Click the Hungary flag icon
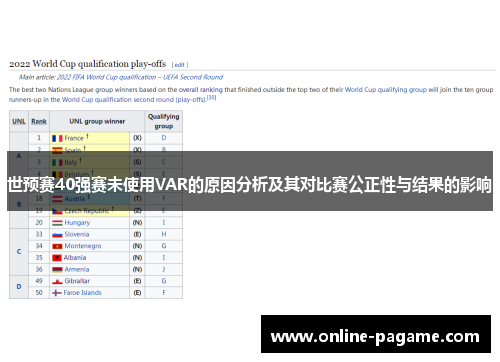 point(57,223)
